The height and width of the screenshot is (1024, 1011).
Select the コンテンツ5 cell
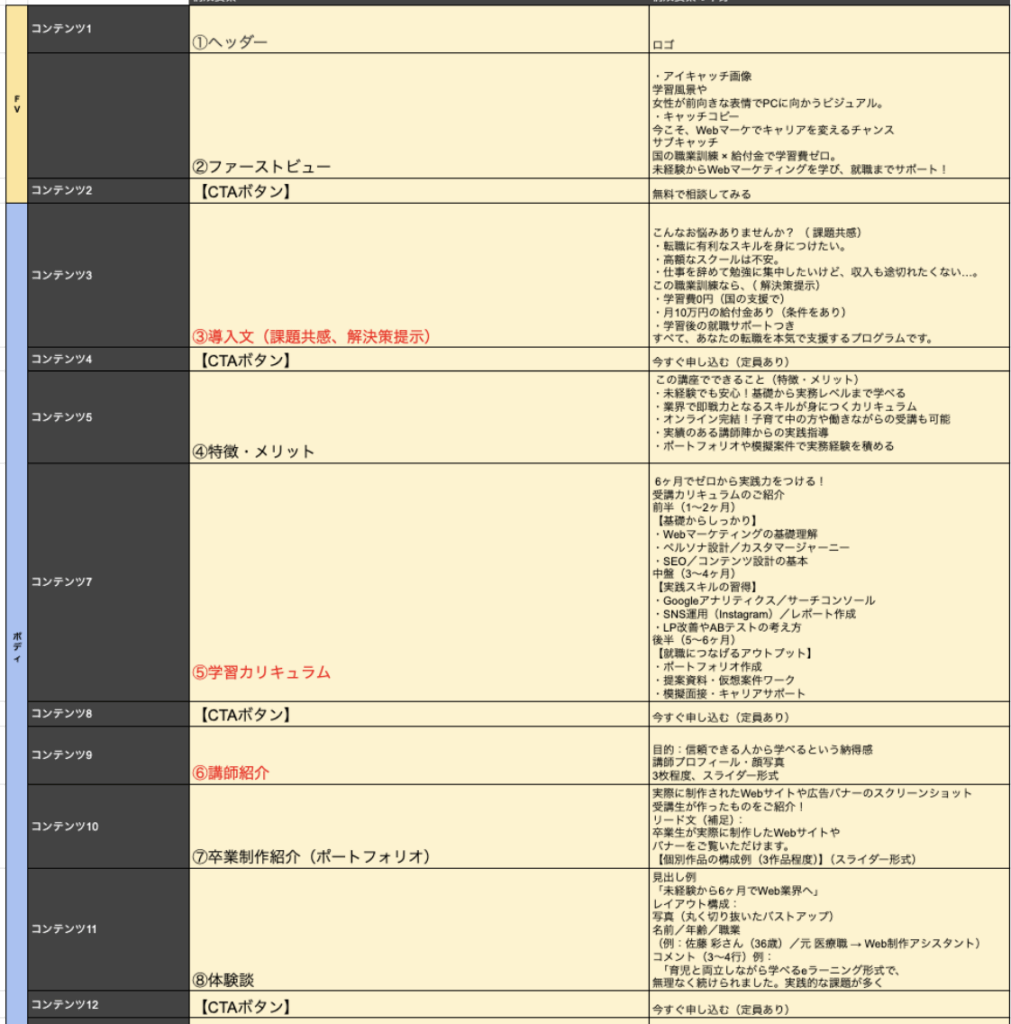click(x=108, y=417)
